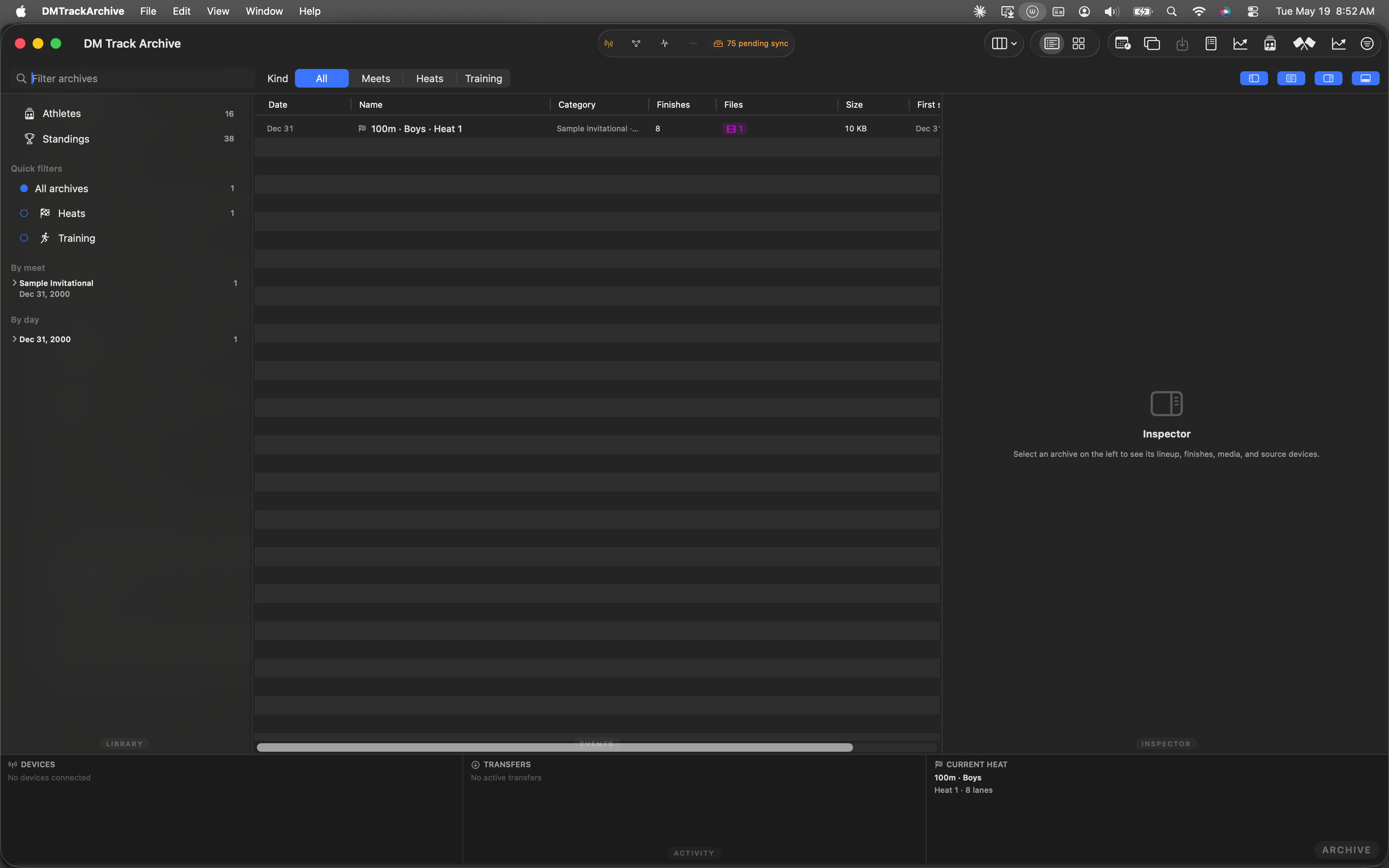The width and height of the screenshot is (1389, 868).
Task: Expand the Sample Invitational meet group
Action: point(14,283)
